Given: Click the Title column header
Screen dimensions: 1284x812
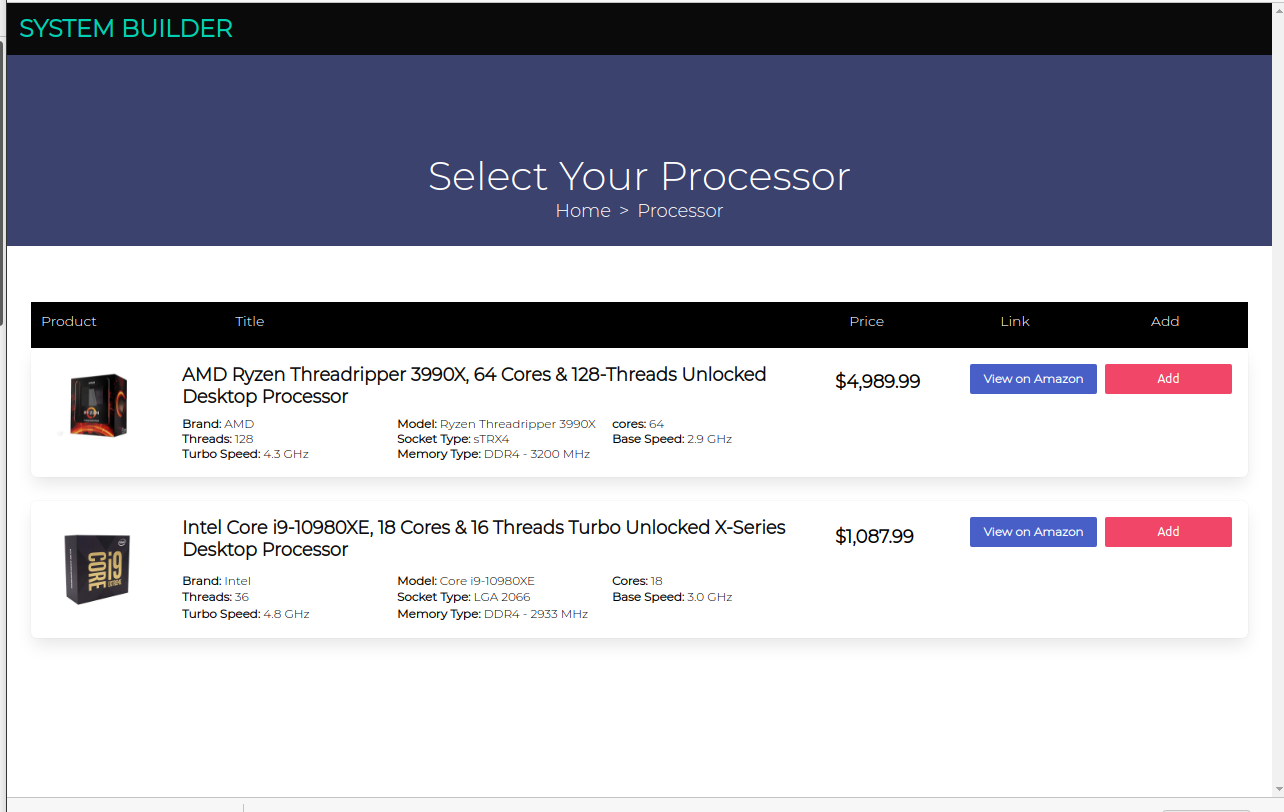Looking at the screenshot, I should point(250,321).
